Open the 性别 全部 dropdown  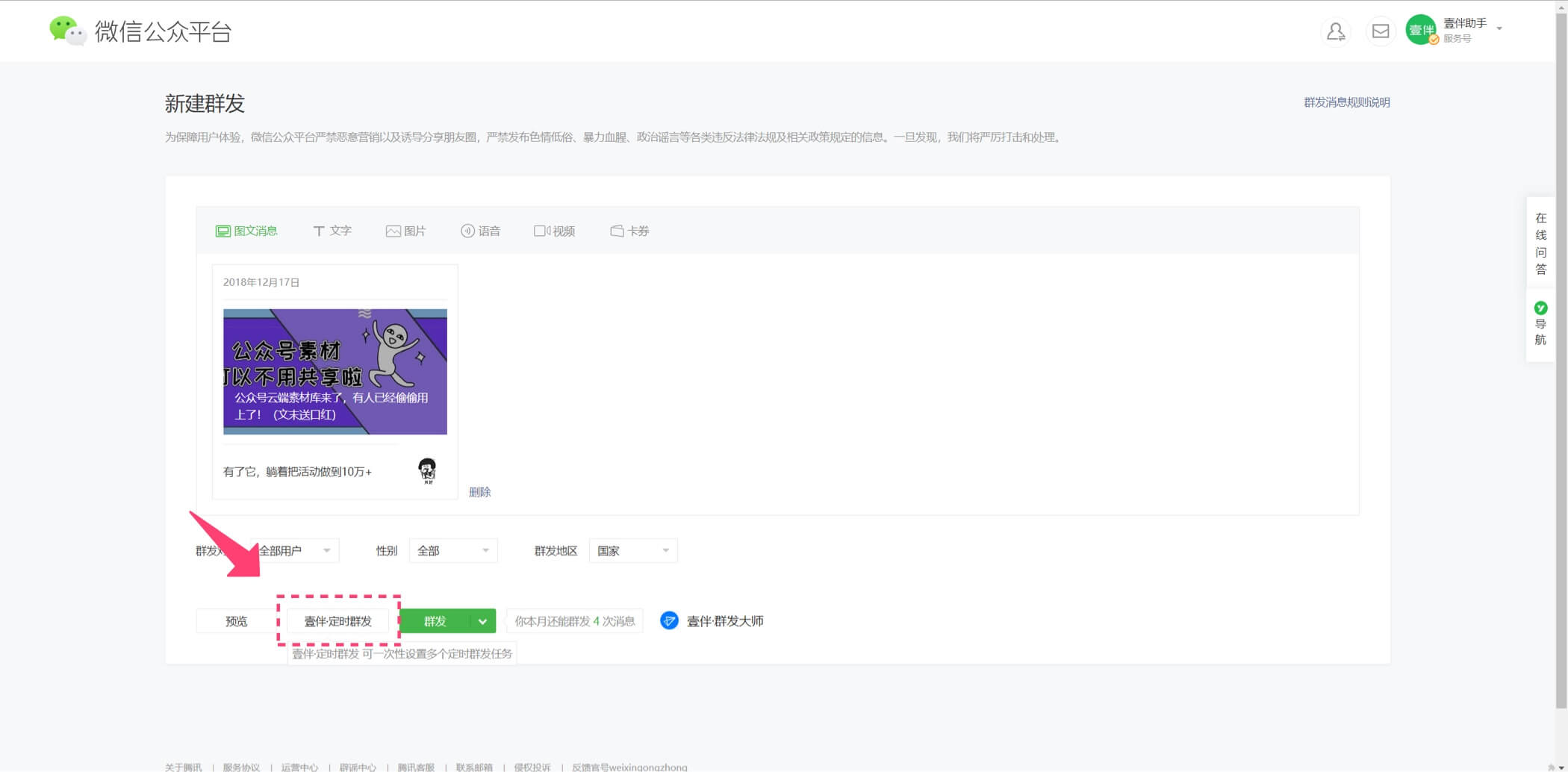point(453,551)
